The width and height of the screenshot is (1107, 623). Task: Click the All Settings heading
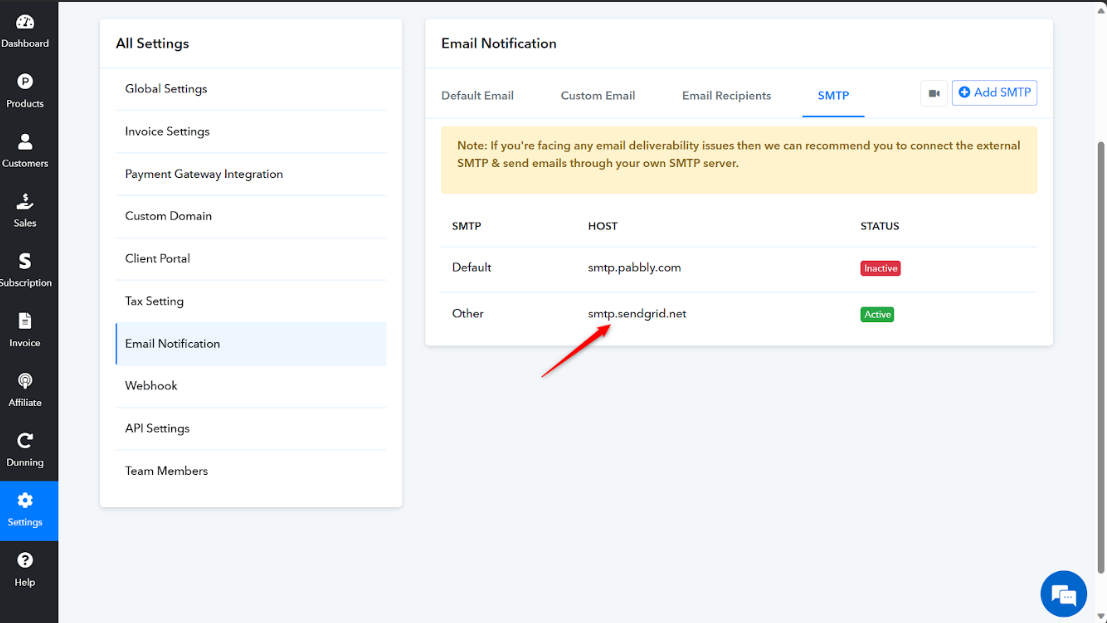point(152,44)
